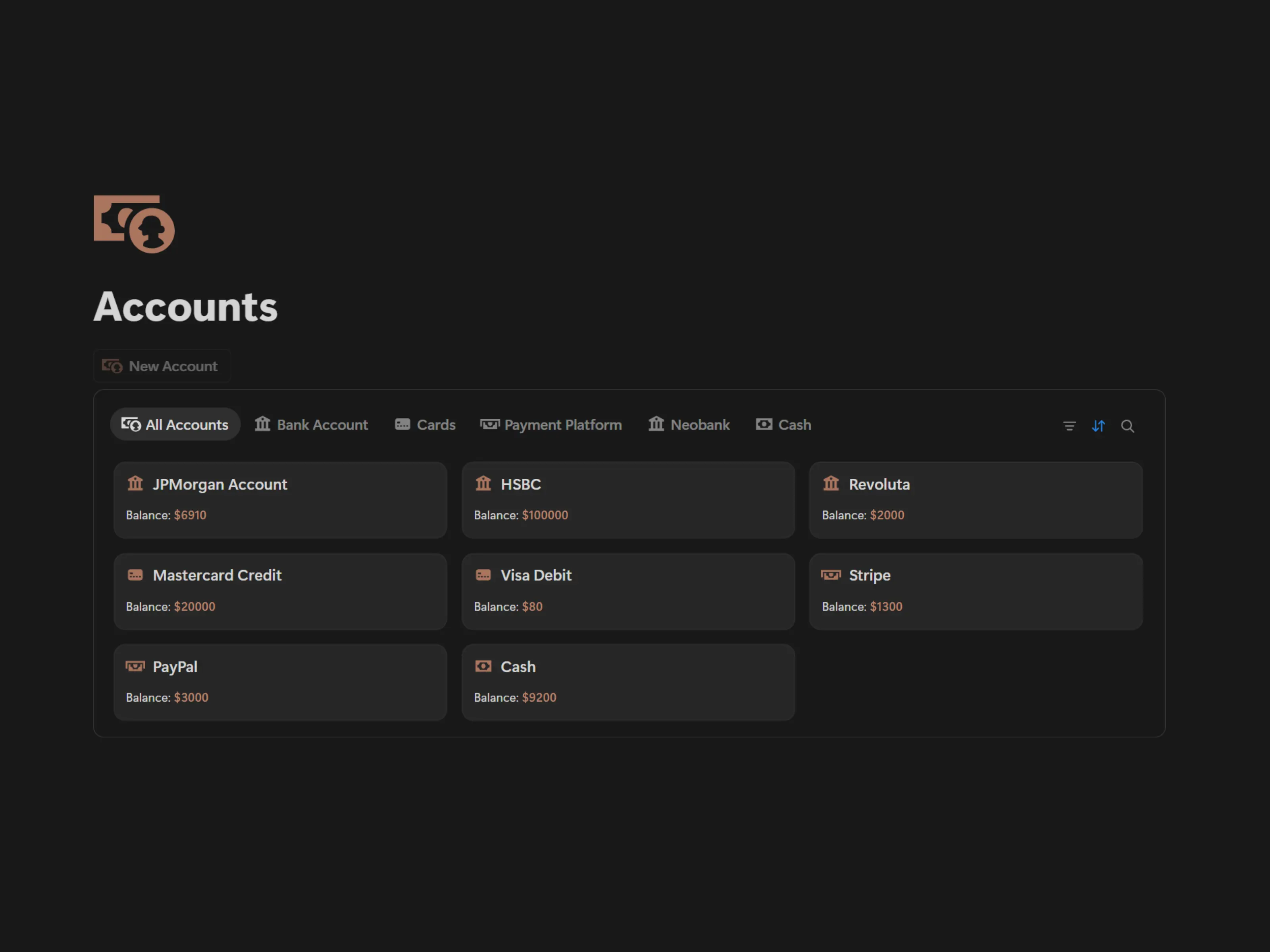Open the Cards tab
1270x952 pixels.
click(425, 425)
